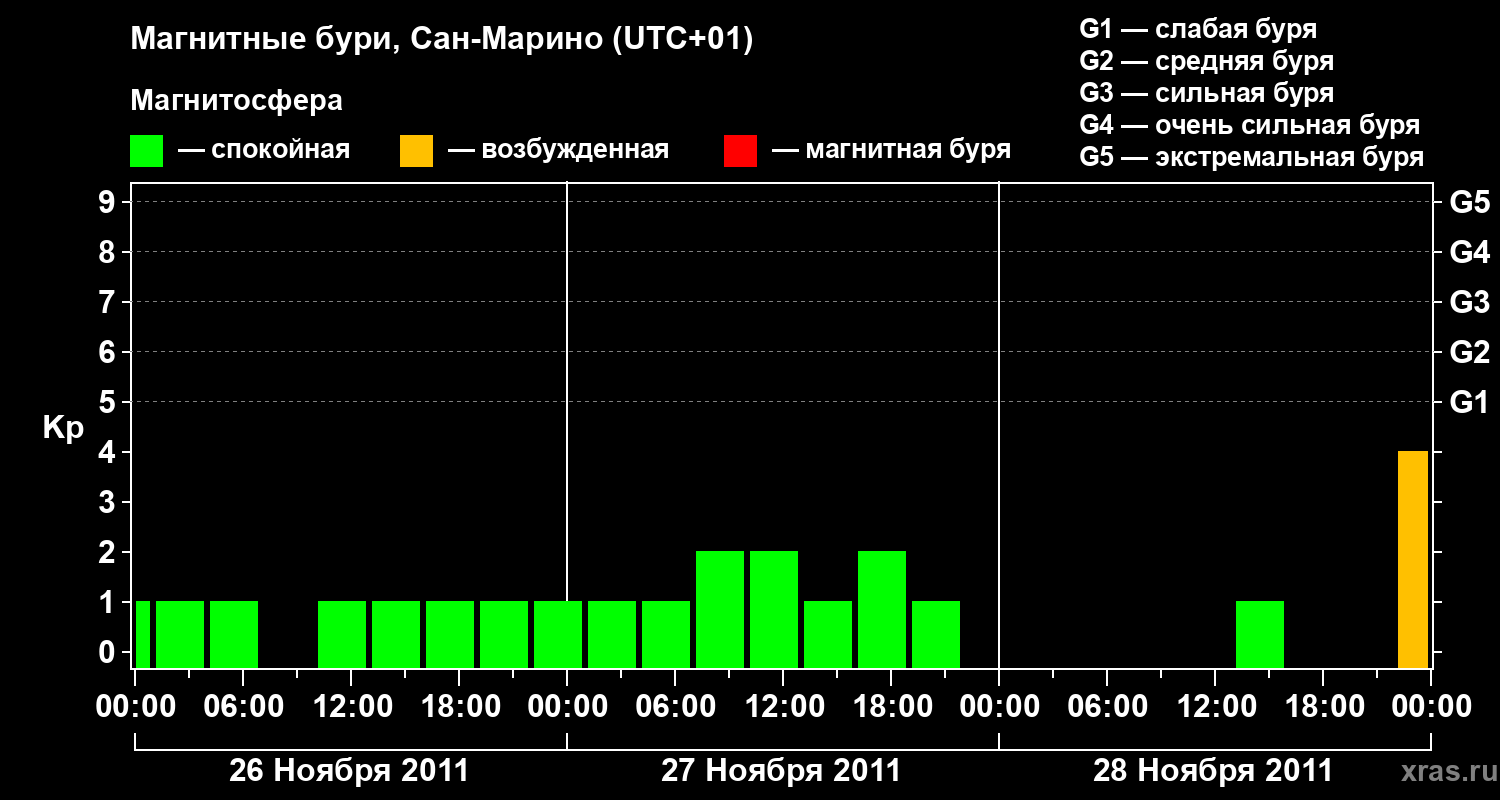The width and height of the screenshot is (1500, 800).
Task: Click the 'G4' label on the right axis
Action: coord(1470,252)
